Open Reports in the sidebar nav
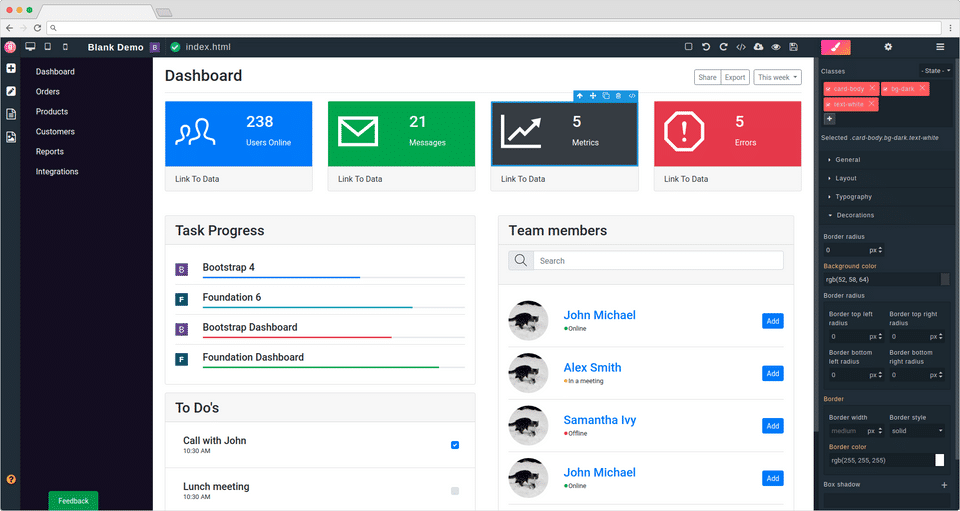The height and width of the screenshot is (511, 960). coord(50,152)
